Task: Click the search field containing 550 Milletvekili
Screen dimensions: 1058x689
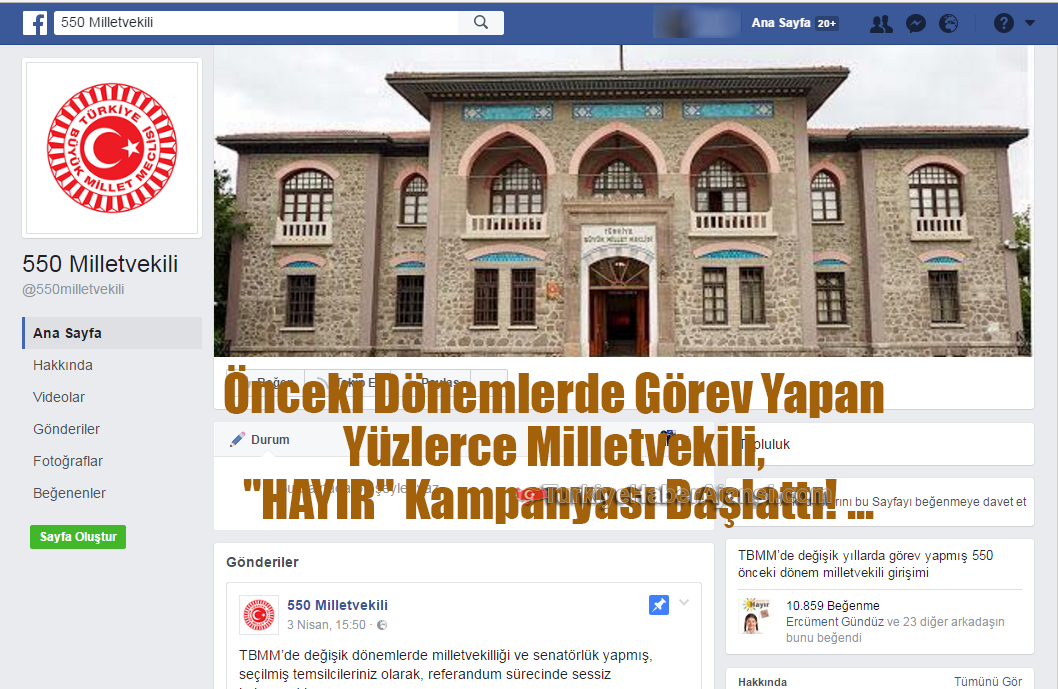Action: [x=257, y=22]
